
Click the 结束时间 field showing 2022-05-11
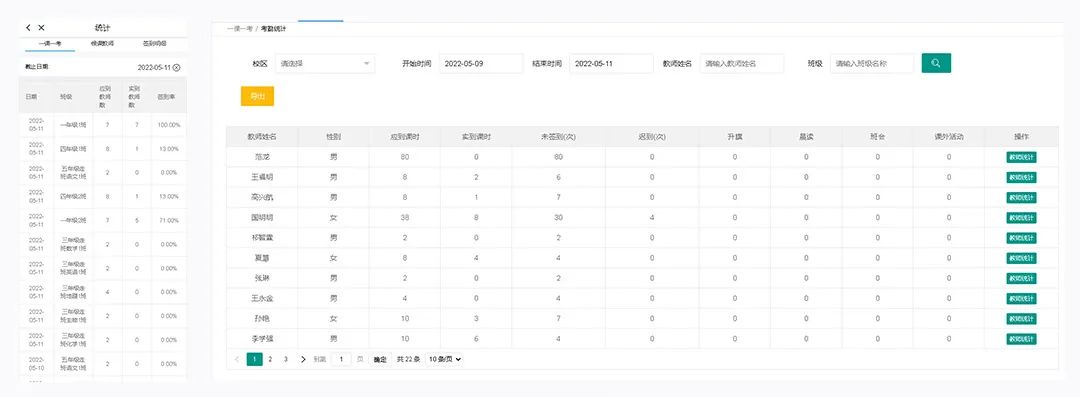click(x=611, y=63)
